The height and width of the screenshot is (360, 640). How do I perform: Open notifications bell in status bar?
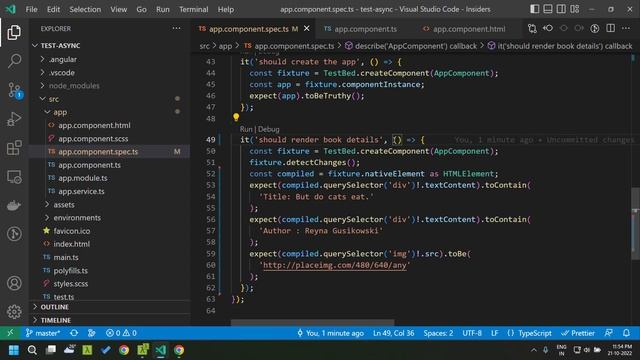point(627,333)
